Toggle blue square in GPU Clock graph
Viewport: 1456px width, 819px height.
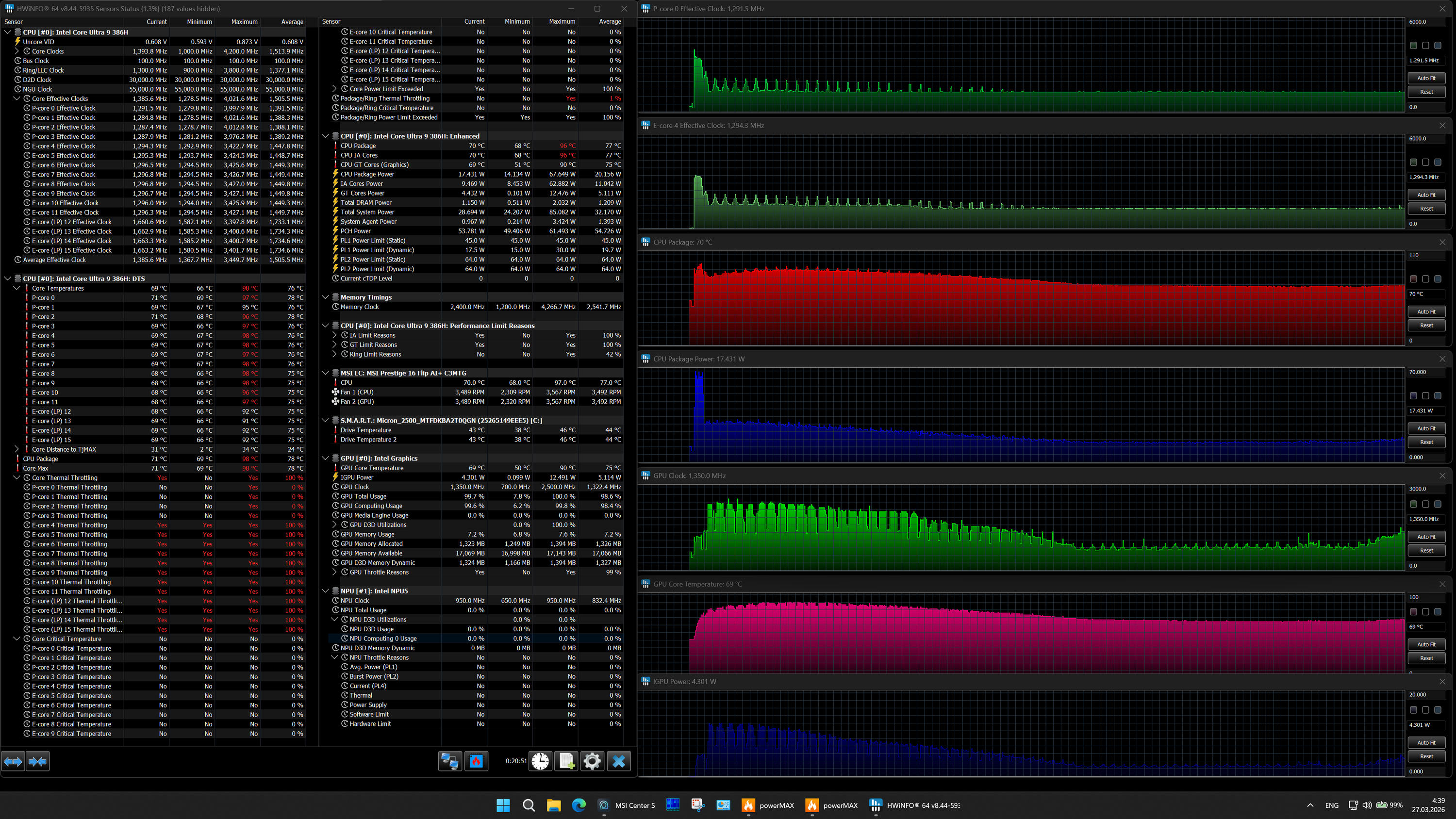pos(1438,504)
